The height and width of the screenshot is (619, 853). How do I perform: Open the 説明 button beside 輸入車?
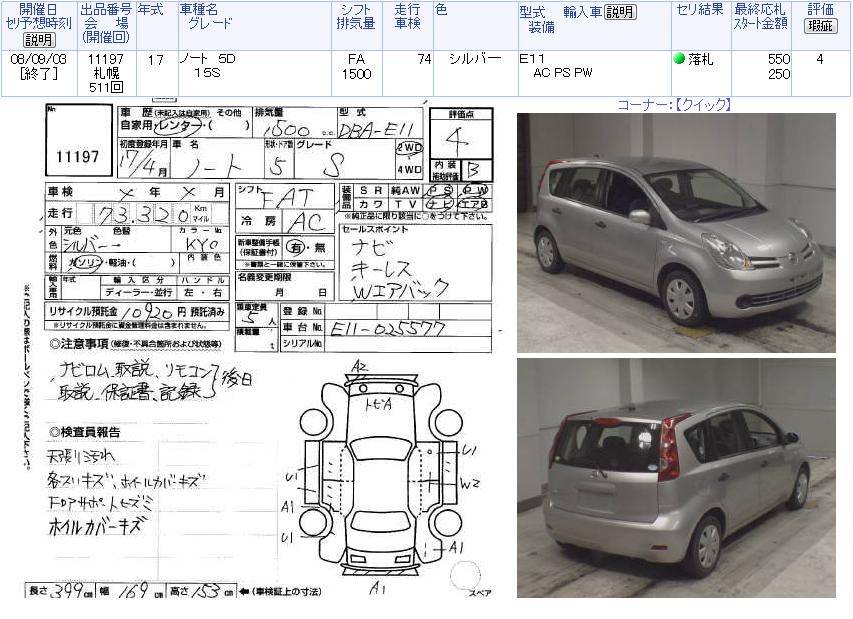pos(620,12)
